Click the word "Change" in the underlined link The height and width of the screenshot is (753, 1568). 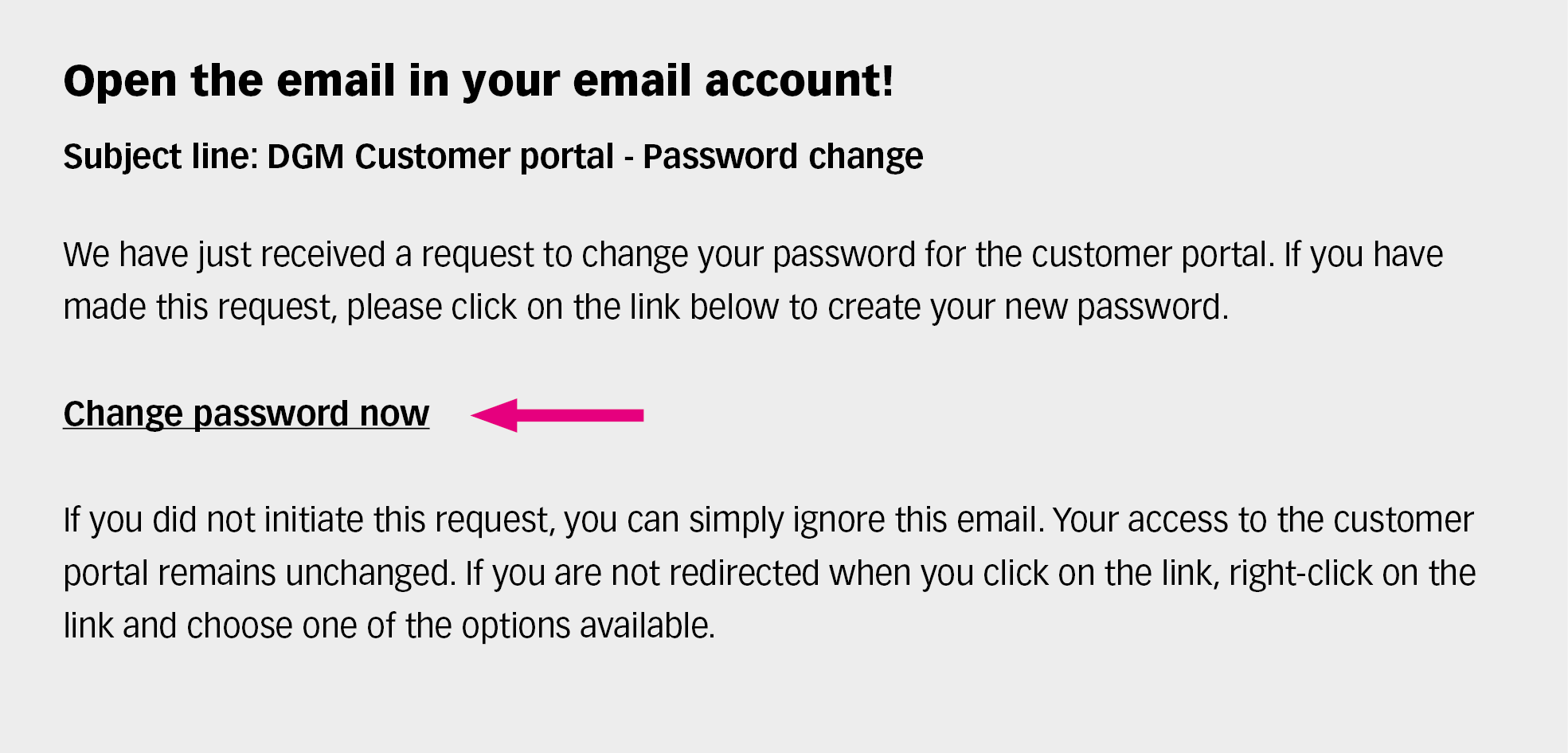tap(123, 414)
